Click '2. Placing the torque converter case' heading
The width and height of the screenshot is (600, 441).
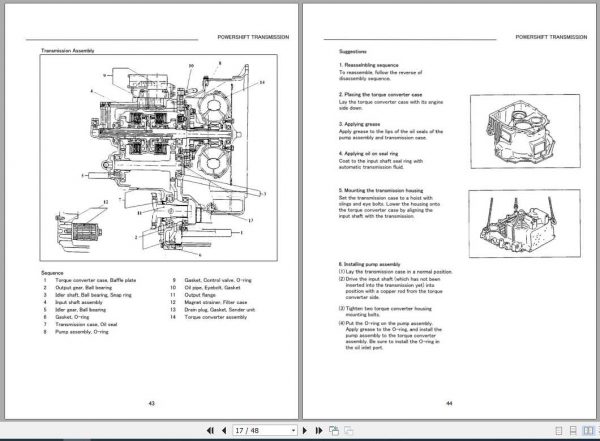click(380, 94)
